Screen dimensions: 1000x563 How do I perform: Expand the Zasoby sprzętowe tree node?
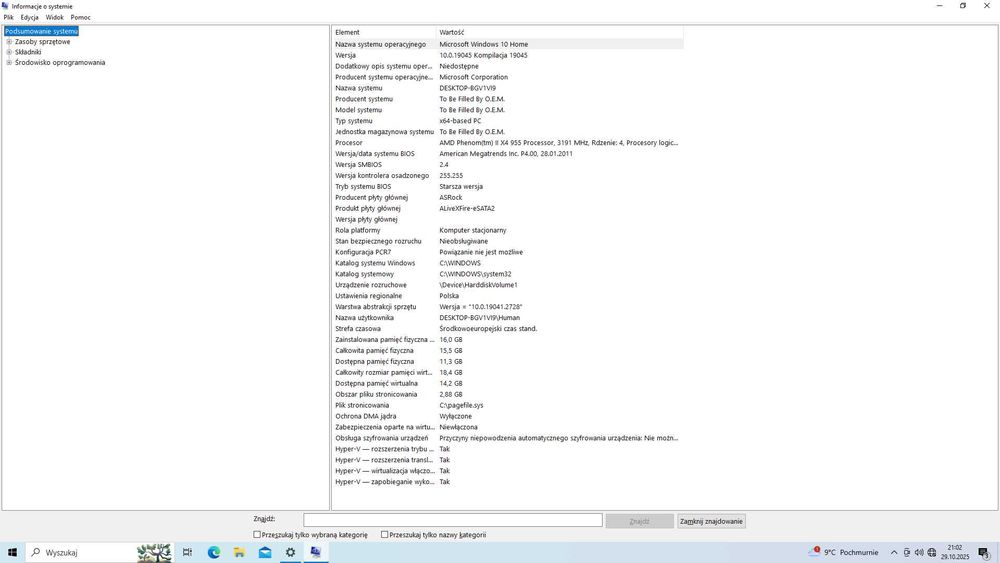click(x=9, y=41)
